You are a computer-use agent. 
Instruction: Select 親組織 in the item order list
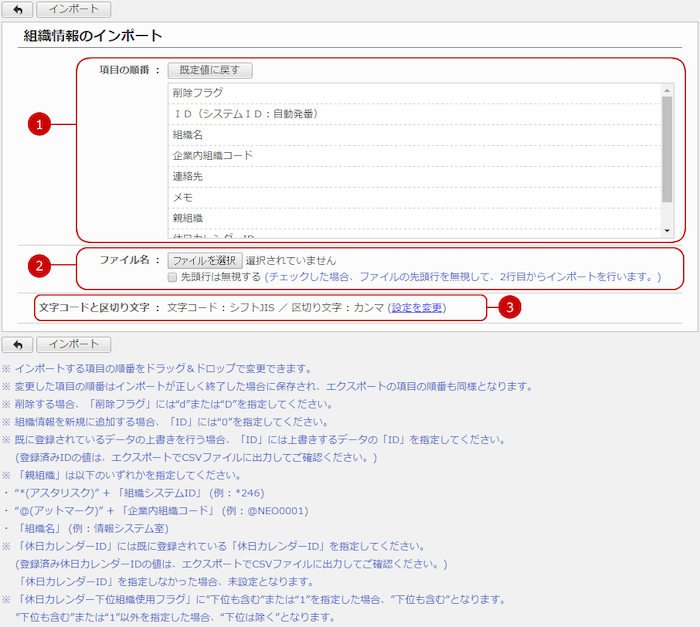(188, 218)
